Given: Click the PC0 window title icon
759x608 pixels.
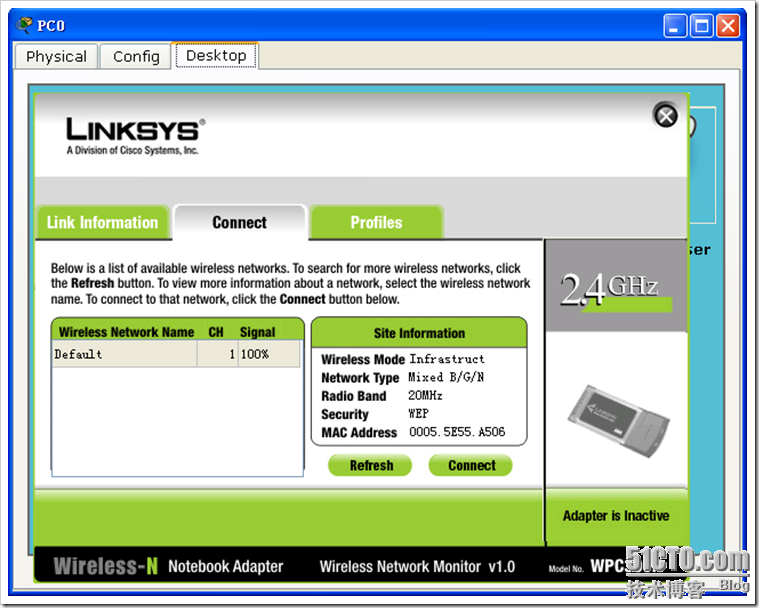Looking at the screenshot, I should (24, 25).
